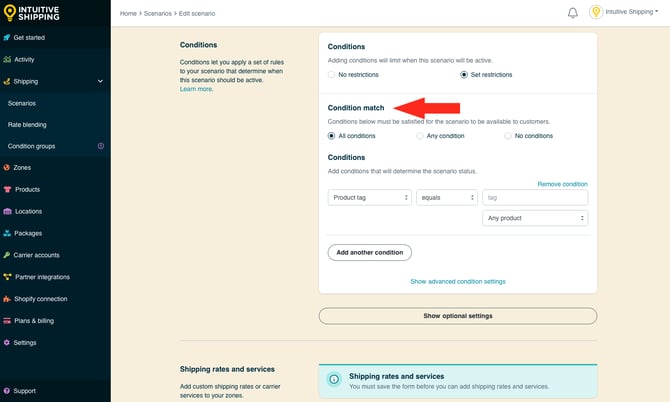Viewport: 670px width, 402px height.
Task: Click Show advanced condition settings link
Action: coord(457,282)
